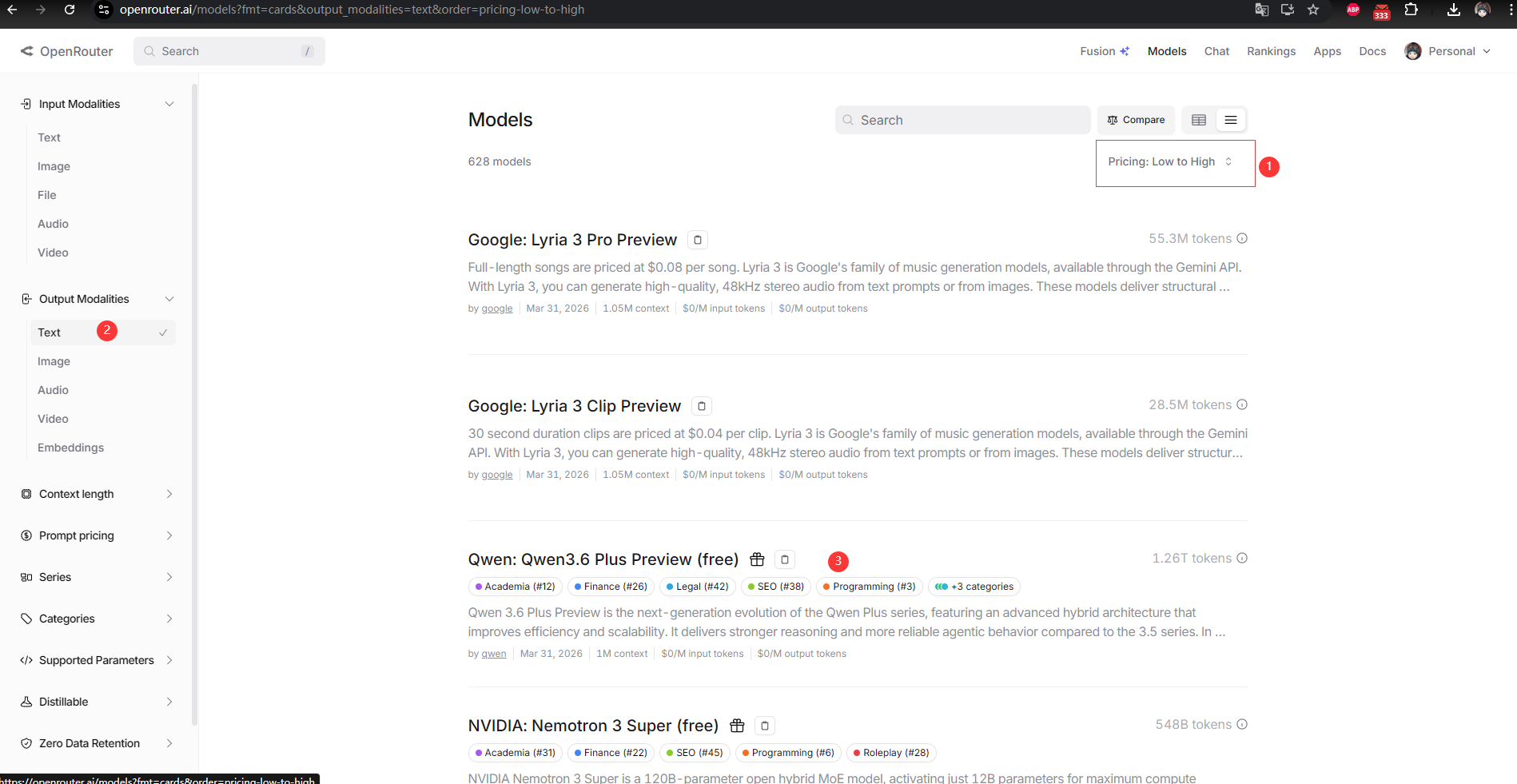
Task: Expand the Context length filter
Action: (x=97, y=494)
